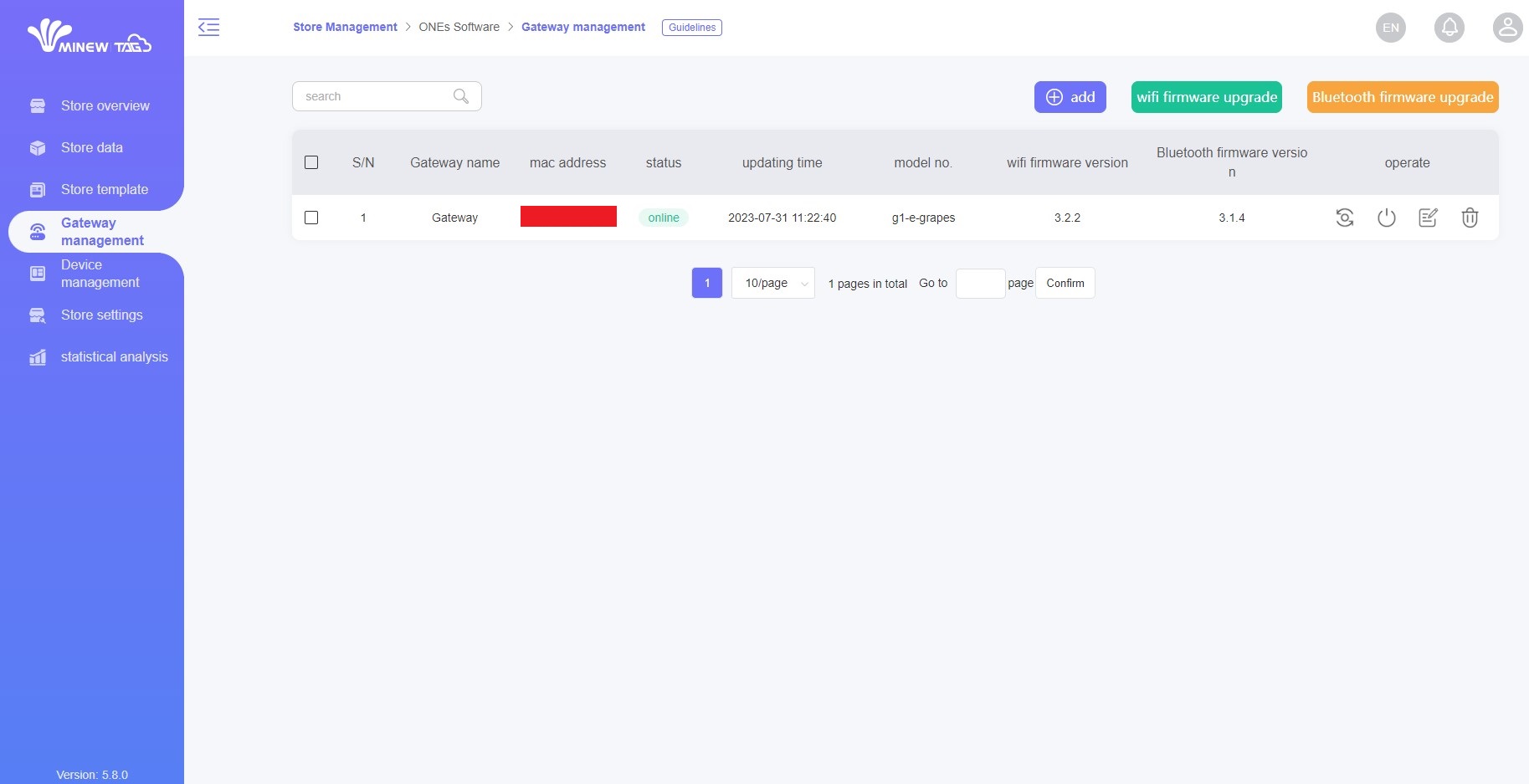Delete Gateway using the trash icon
The image size is (1529, 784).
tap(1470, 218)
